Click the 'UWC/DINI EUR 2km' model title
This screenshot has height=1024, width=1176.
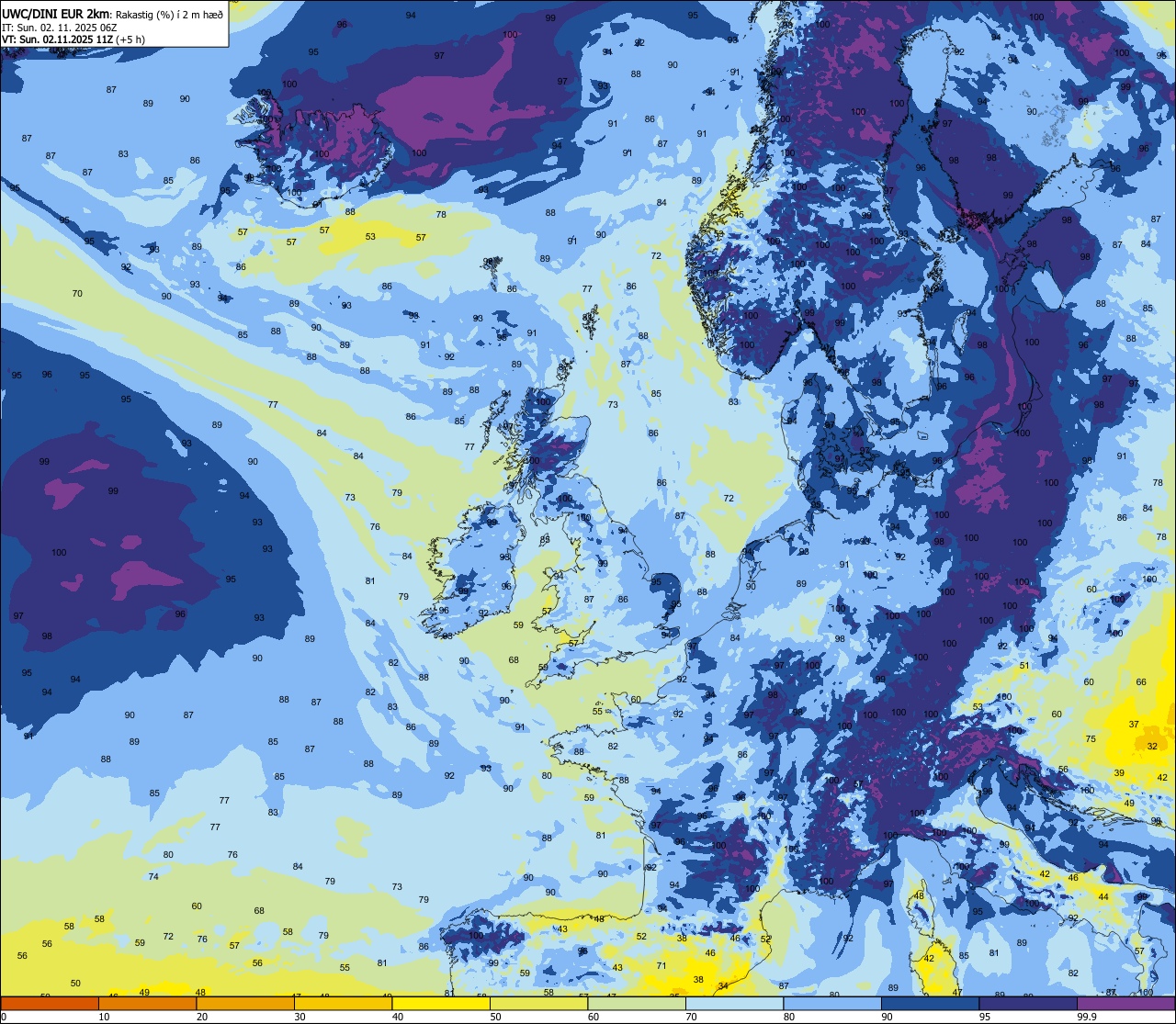click(56, 14)
